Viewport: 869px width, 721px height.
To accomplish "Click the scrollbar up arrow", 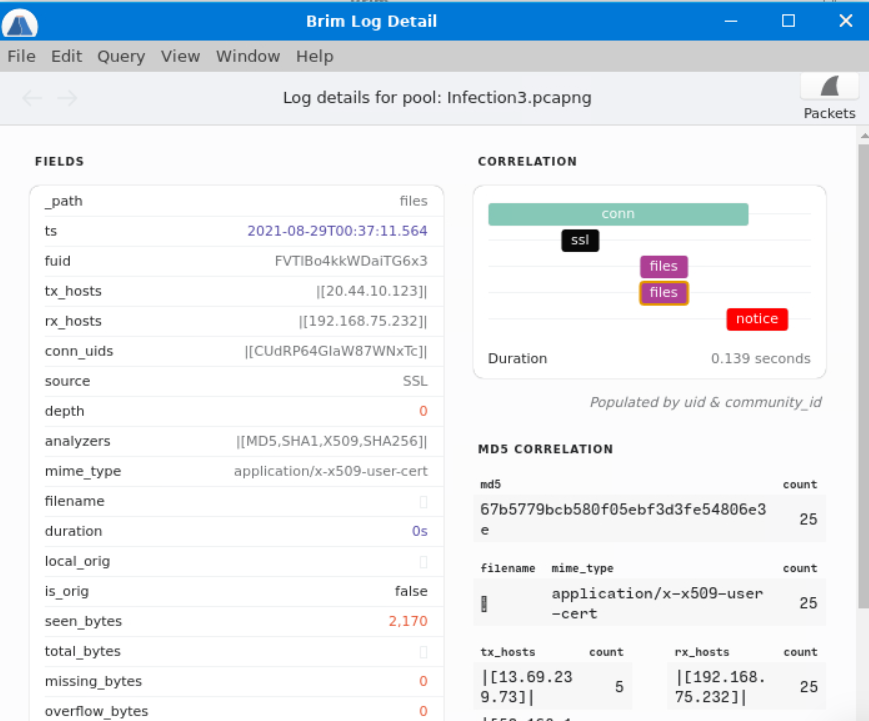I will tap(863, 135).
